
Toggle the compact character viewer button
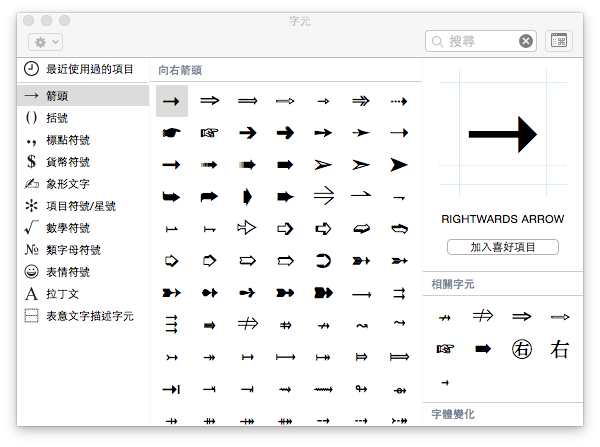click(558, 41)
